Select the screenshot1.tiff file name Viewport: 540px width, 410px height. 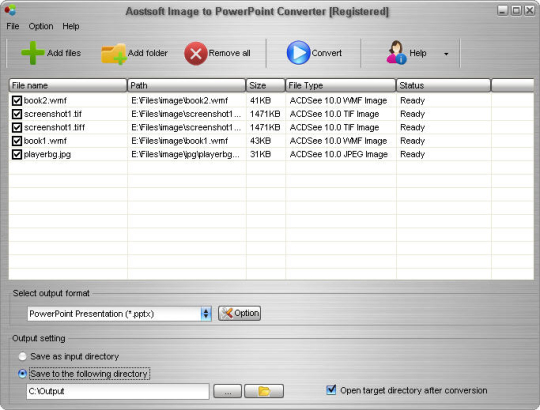(x=54, y=128)
